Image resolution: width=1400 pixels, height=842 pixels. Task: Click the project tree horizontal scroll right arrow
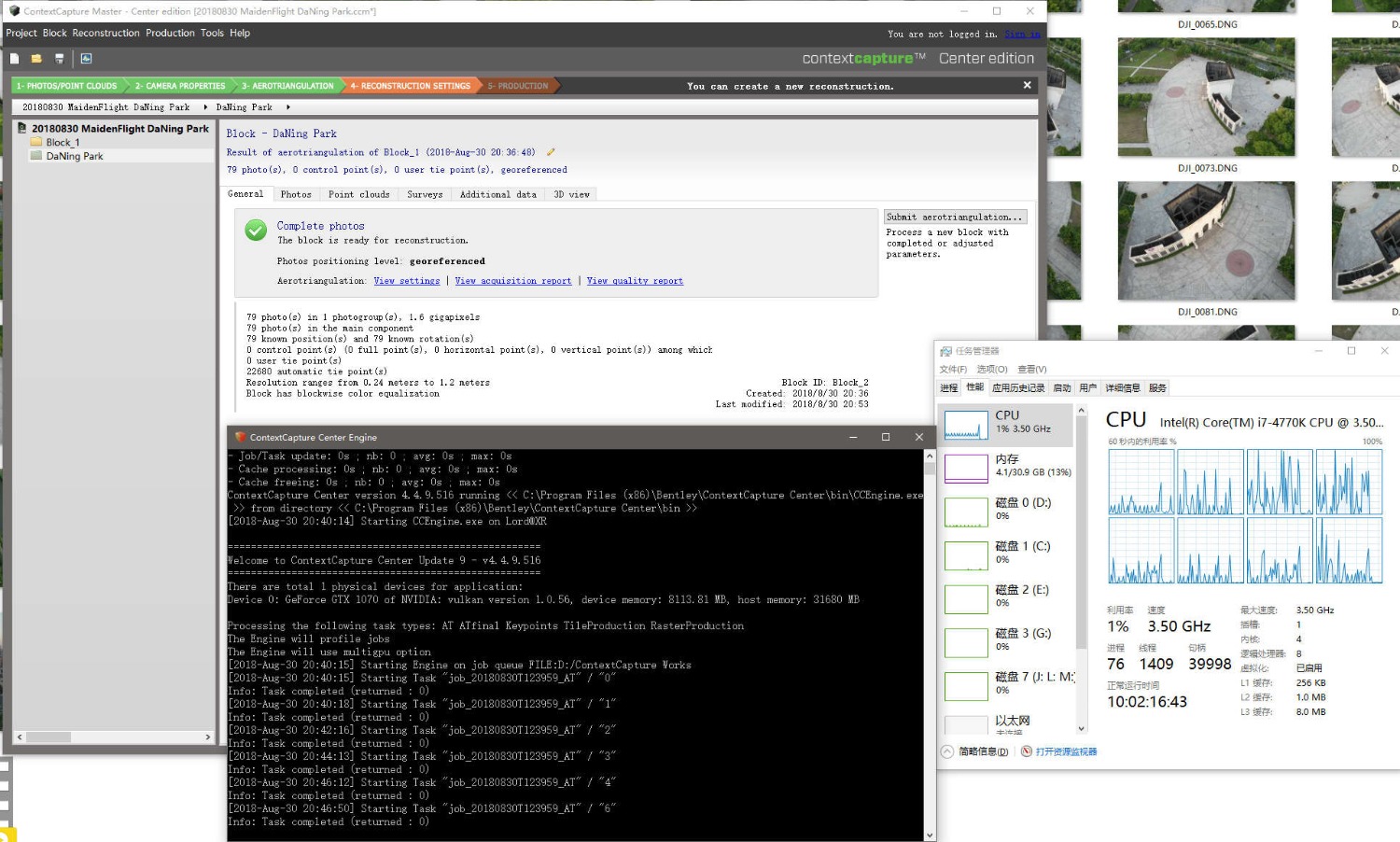click(x=208, y=737)
